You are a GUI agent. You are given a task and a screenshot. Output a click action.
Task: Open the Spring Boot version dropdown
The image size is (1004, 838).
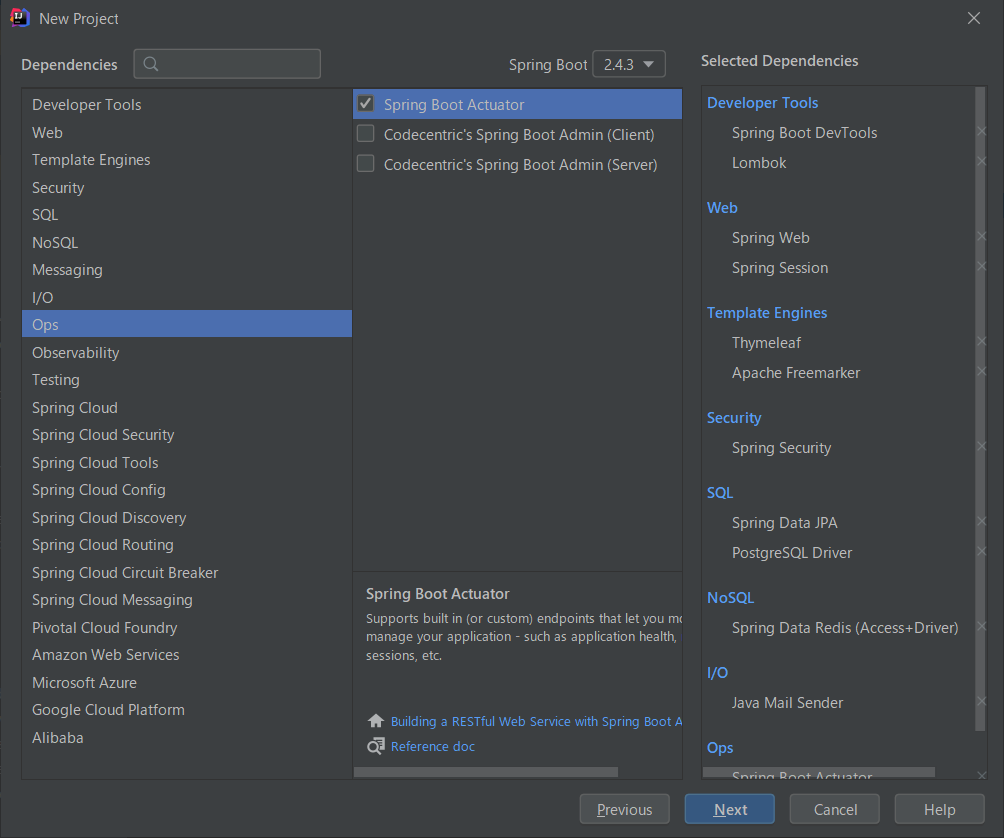[629, 64]
